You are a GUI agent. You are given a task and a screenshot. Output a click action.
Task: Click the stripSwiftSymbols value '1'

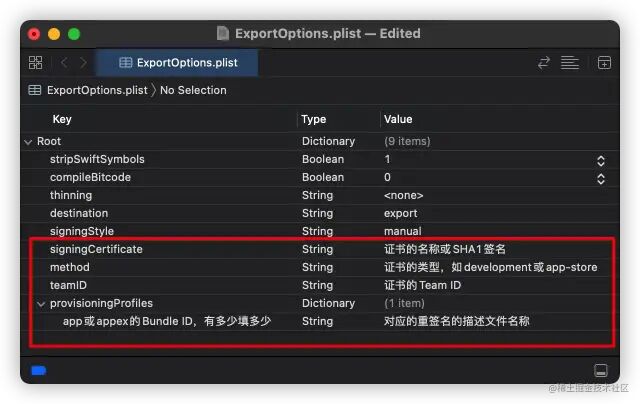pos(387,159)
